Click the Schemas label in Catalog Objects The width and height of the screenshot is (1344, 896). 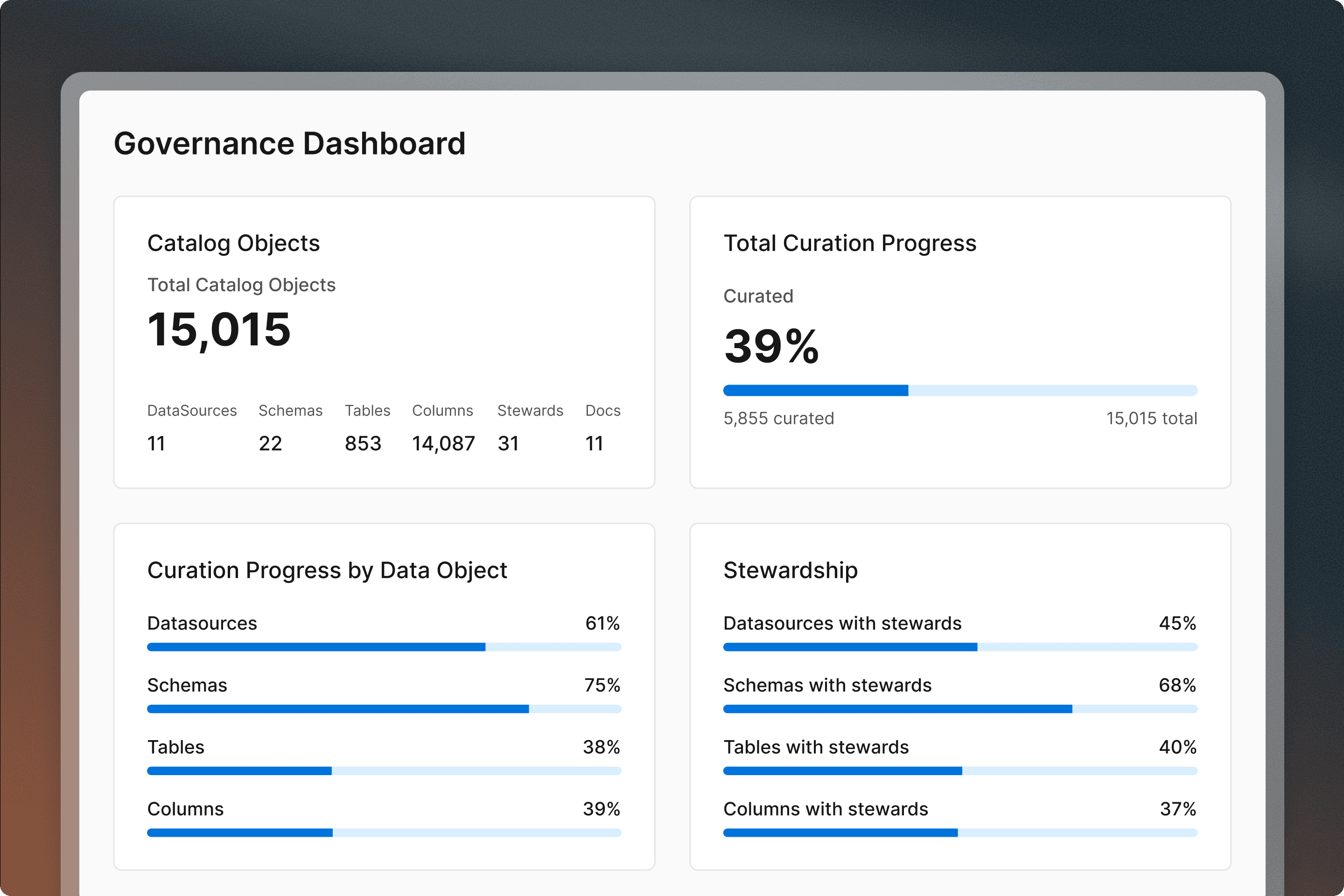coord(290,410)
